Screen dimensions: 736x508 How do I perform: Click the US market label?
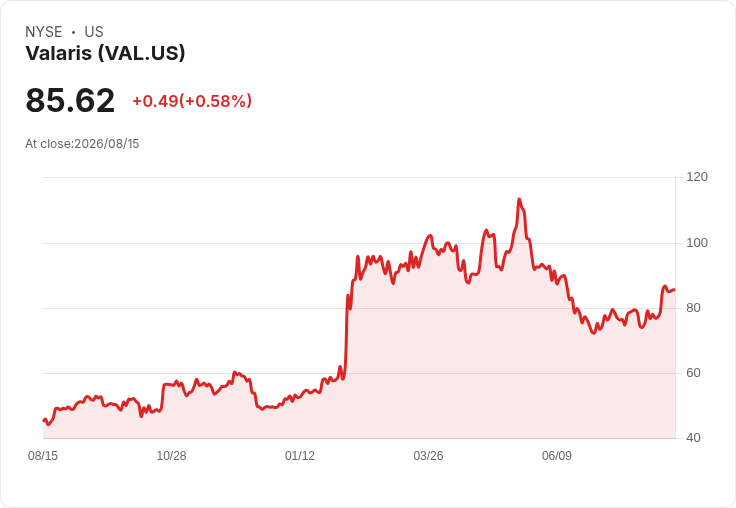point(94,32)
